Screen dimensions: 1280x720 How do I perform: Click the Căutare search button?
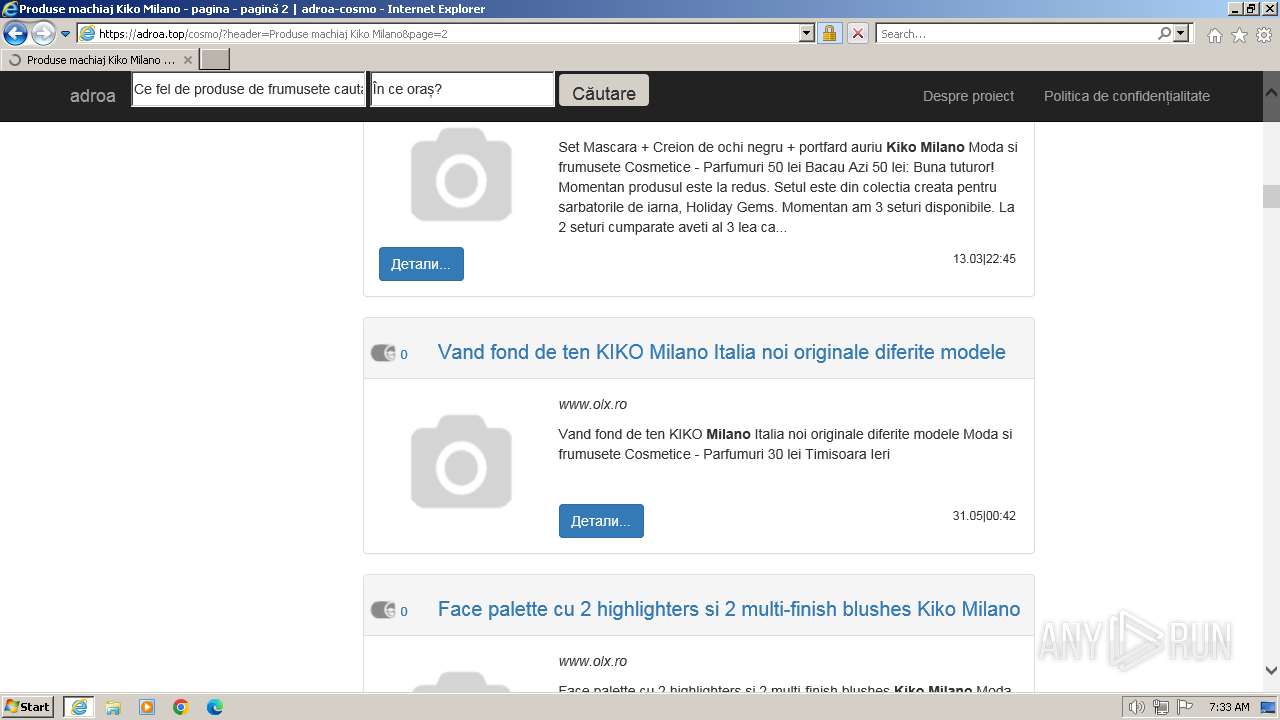[x=604, y=92]
